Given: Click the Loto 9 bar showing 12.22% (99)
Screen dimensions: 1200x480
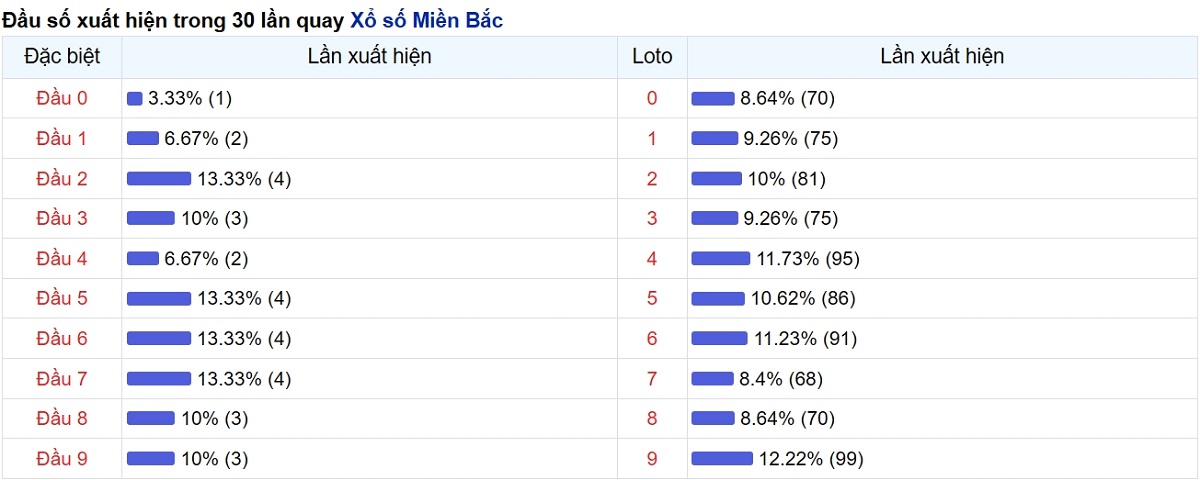Looking at the screenshot, I should click(722, 458).
